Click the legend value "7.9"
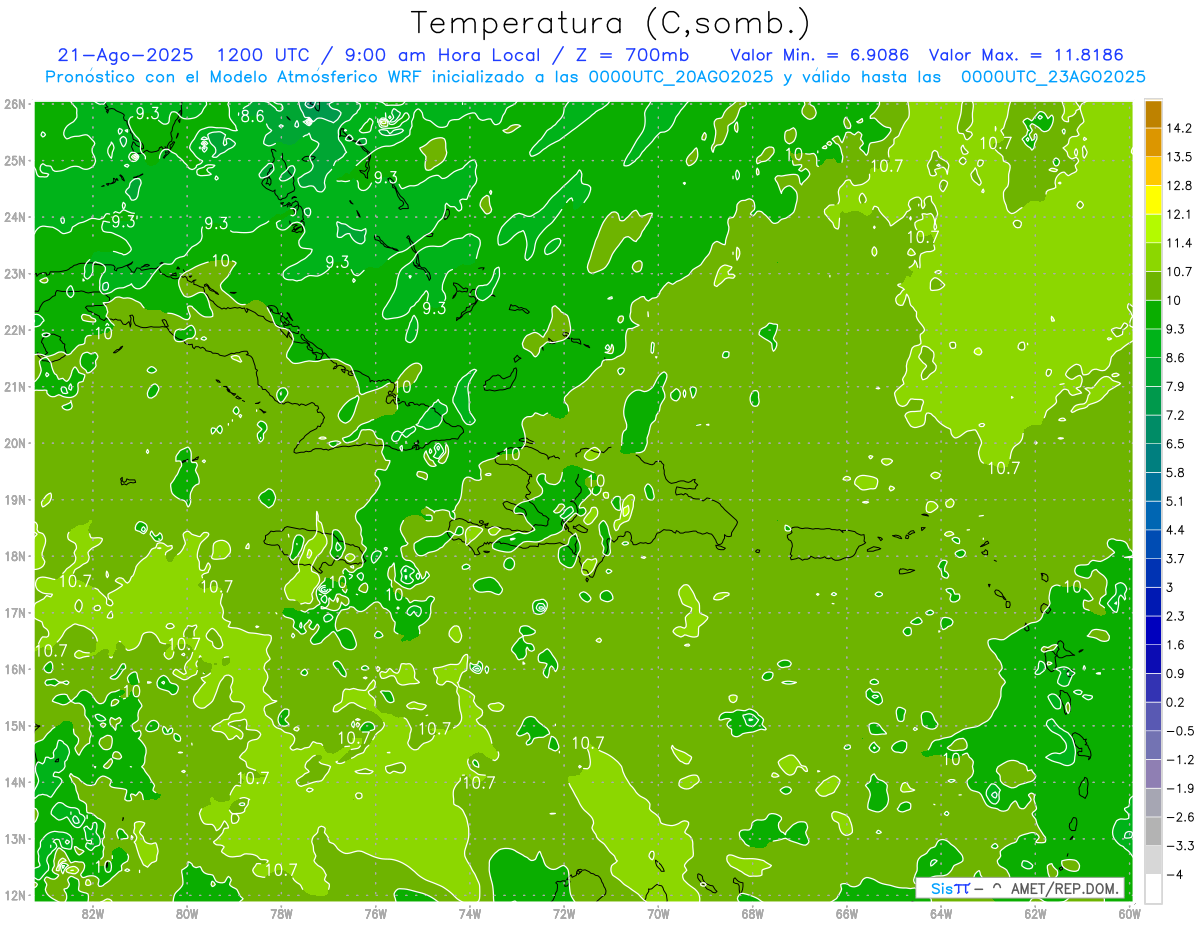Image resolution: width=1200 pixels, height=927 pixels. pos(1176,386)
